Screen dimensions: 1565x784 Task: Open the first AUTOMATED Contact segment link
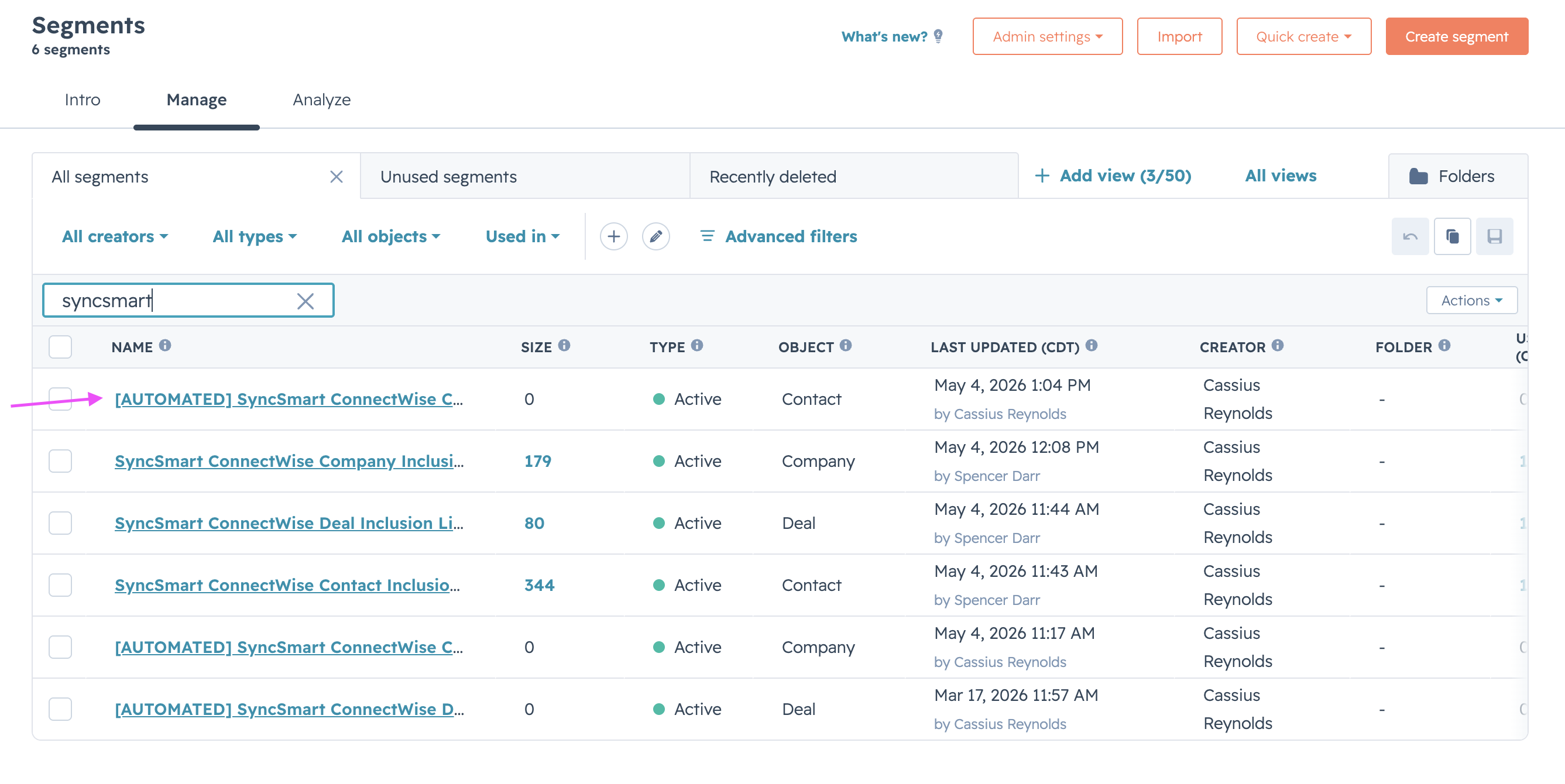coord(289,399)
